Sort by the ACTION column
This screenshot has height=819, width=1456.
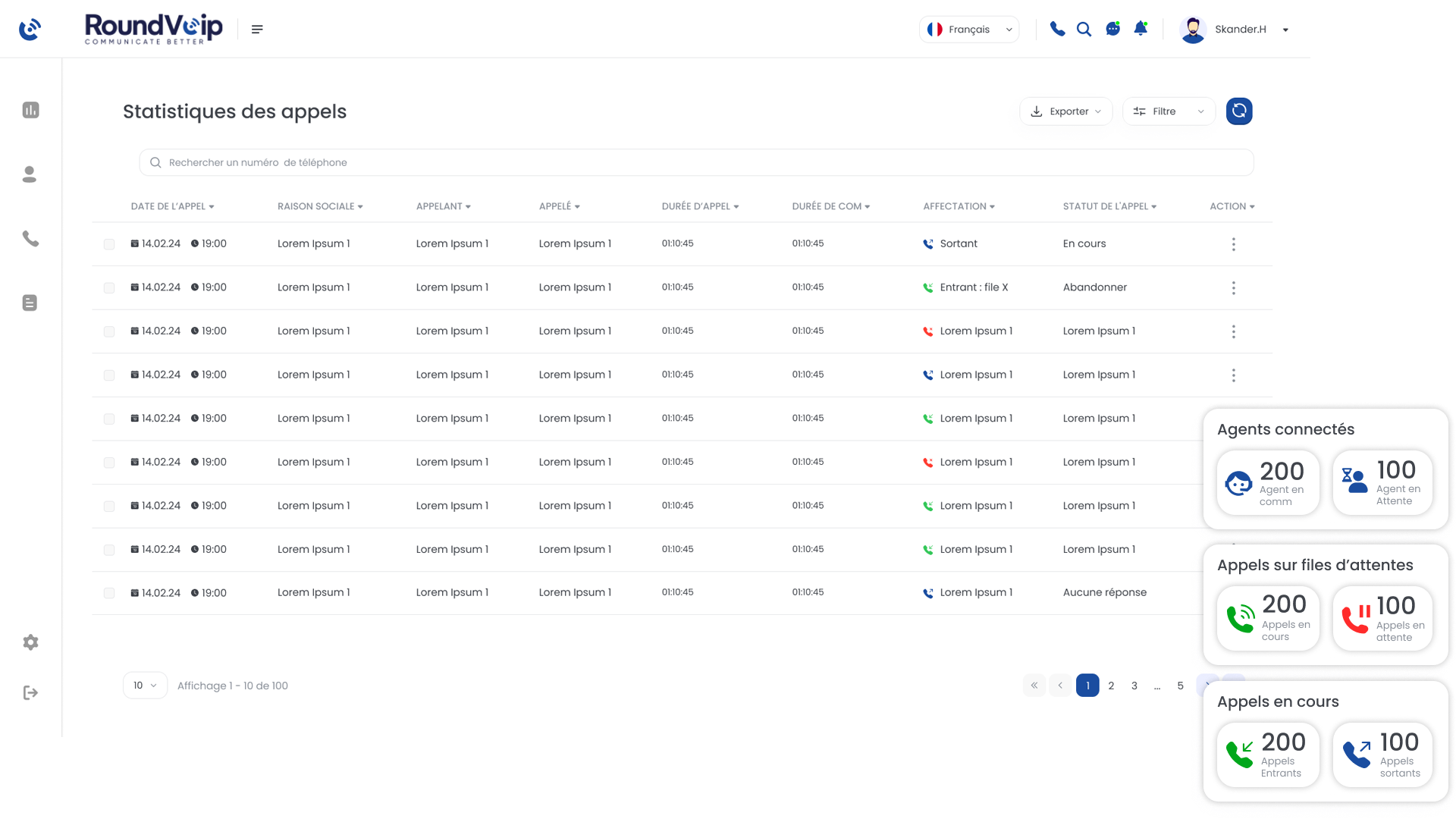(1232, 206)
